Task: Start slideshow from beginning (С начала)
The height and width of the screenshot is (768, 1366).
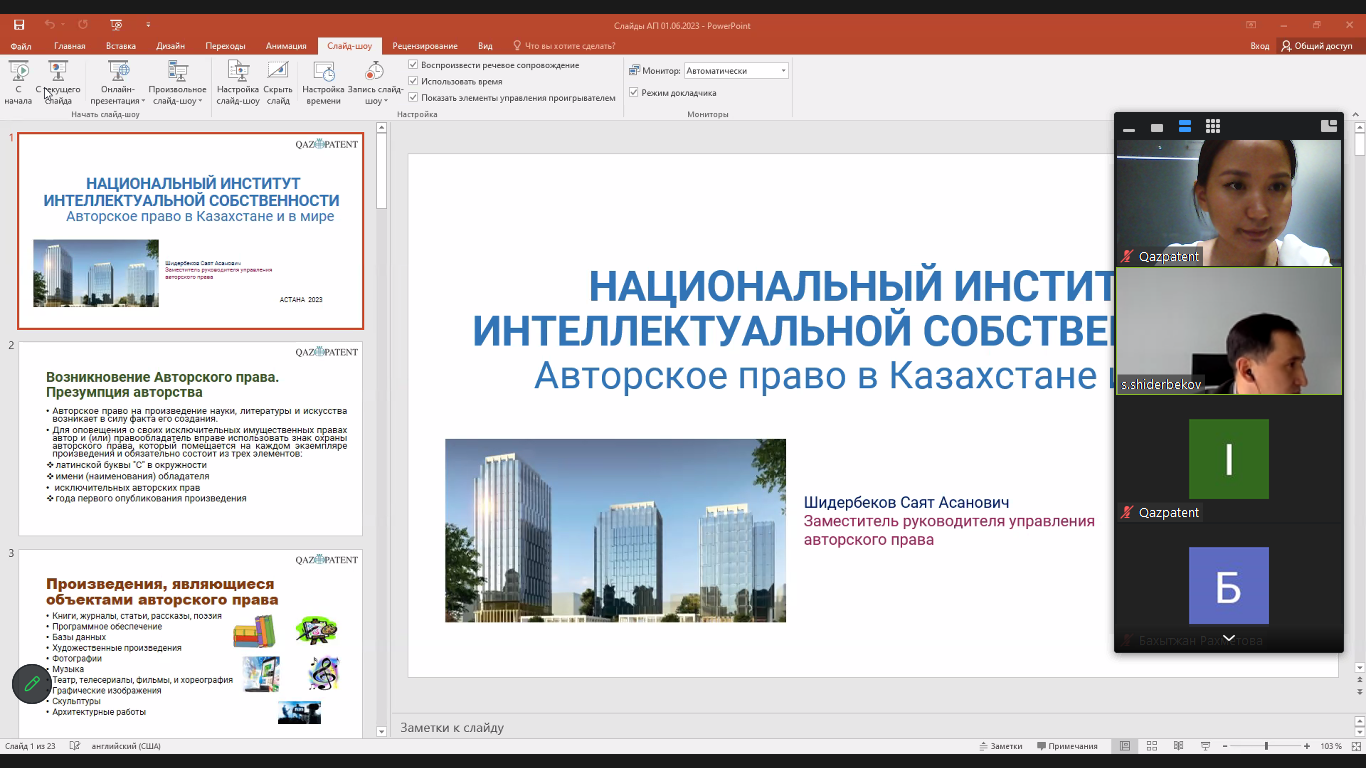Action: pos(18,82)
